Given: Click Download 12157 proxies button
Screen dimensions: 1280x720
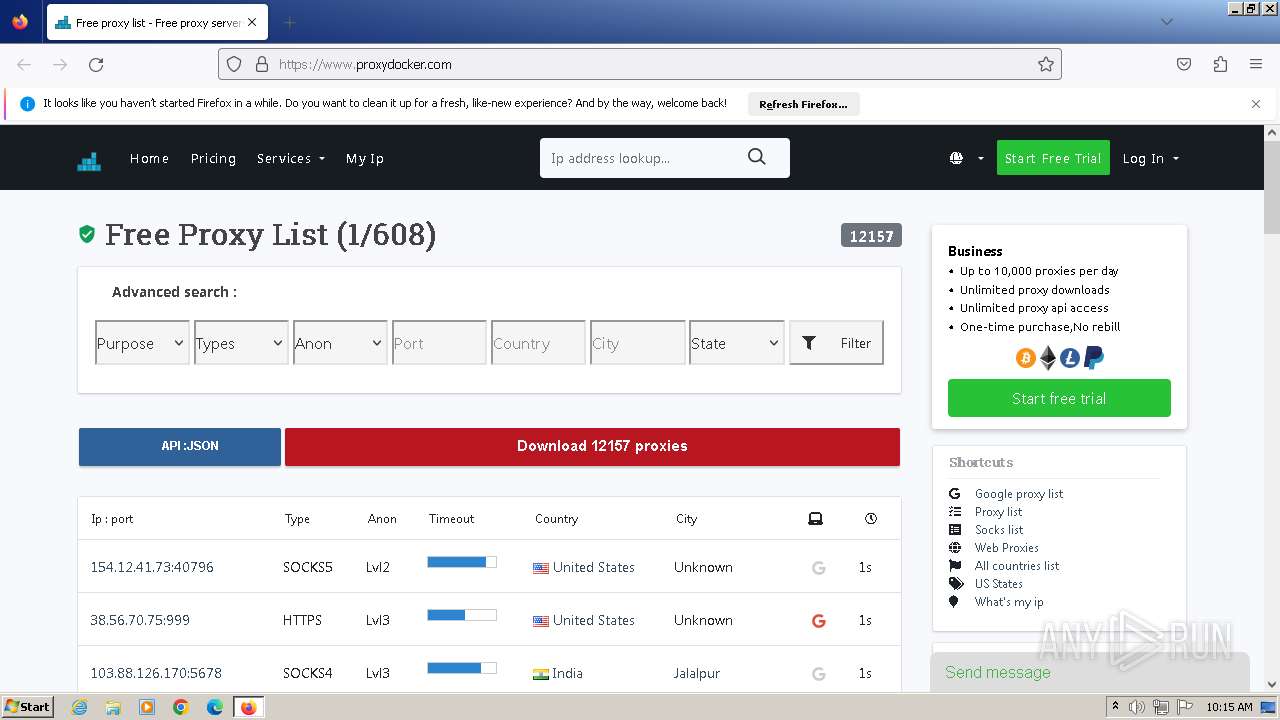Looking at the screenshot, I should [x=592, y=446].
